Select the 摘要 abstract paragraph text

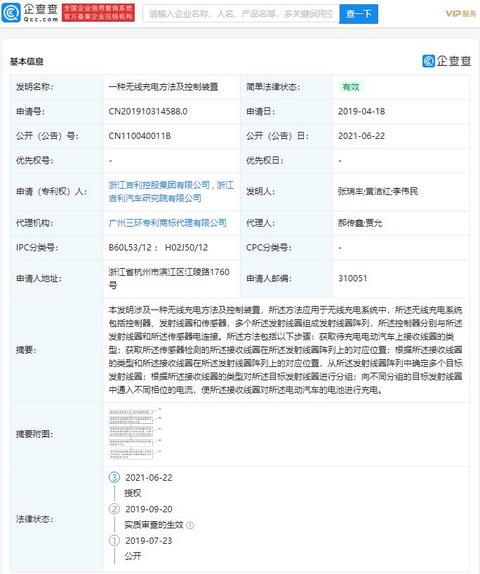(286, 350)
